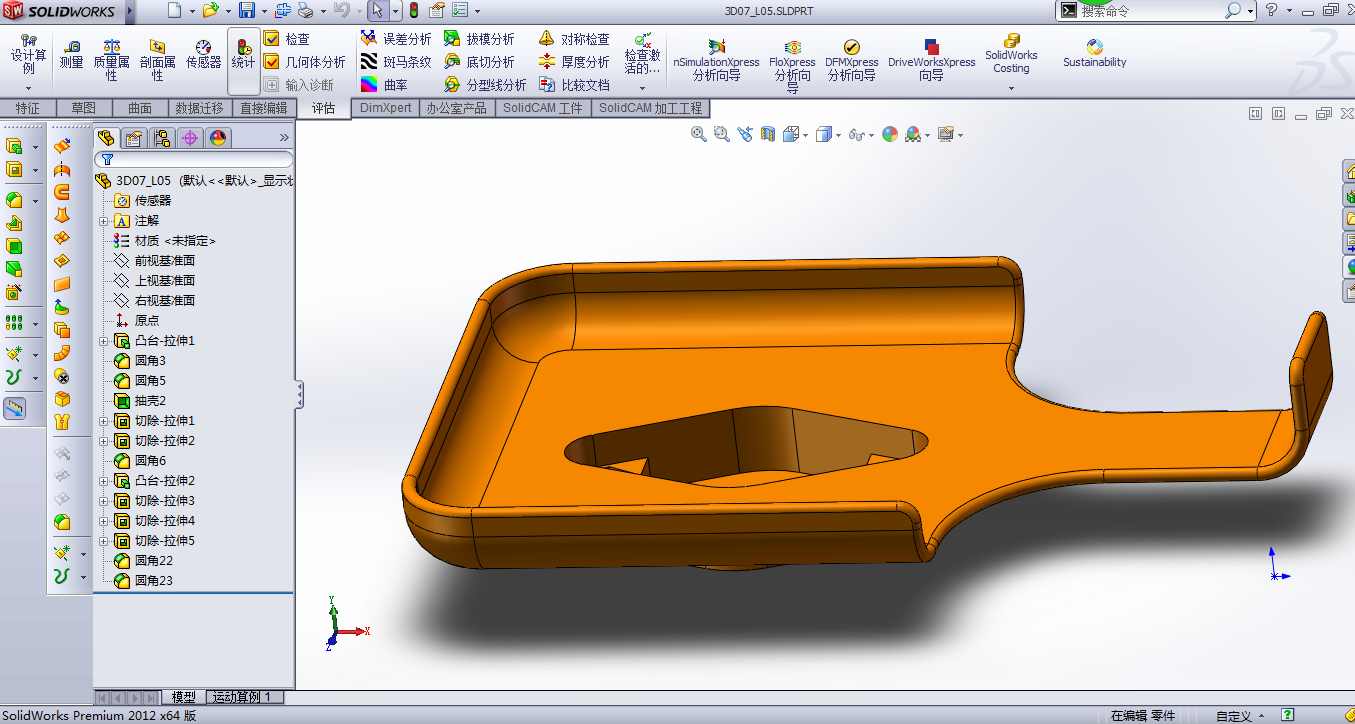
Task: Switch to the 数据迁移 tab
Action: (x=200, y=108)
